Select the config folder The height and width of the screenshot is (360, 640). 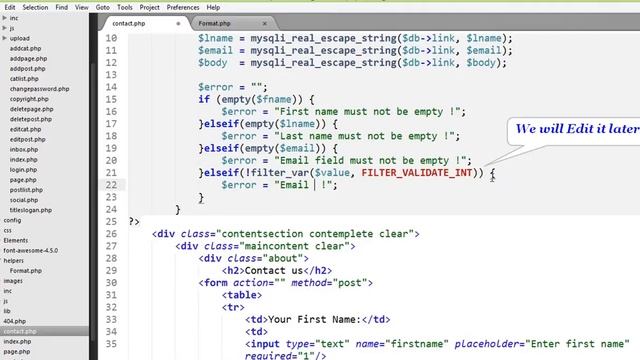pos(12,220)
